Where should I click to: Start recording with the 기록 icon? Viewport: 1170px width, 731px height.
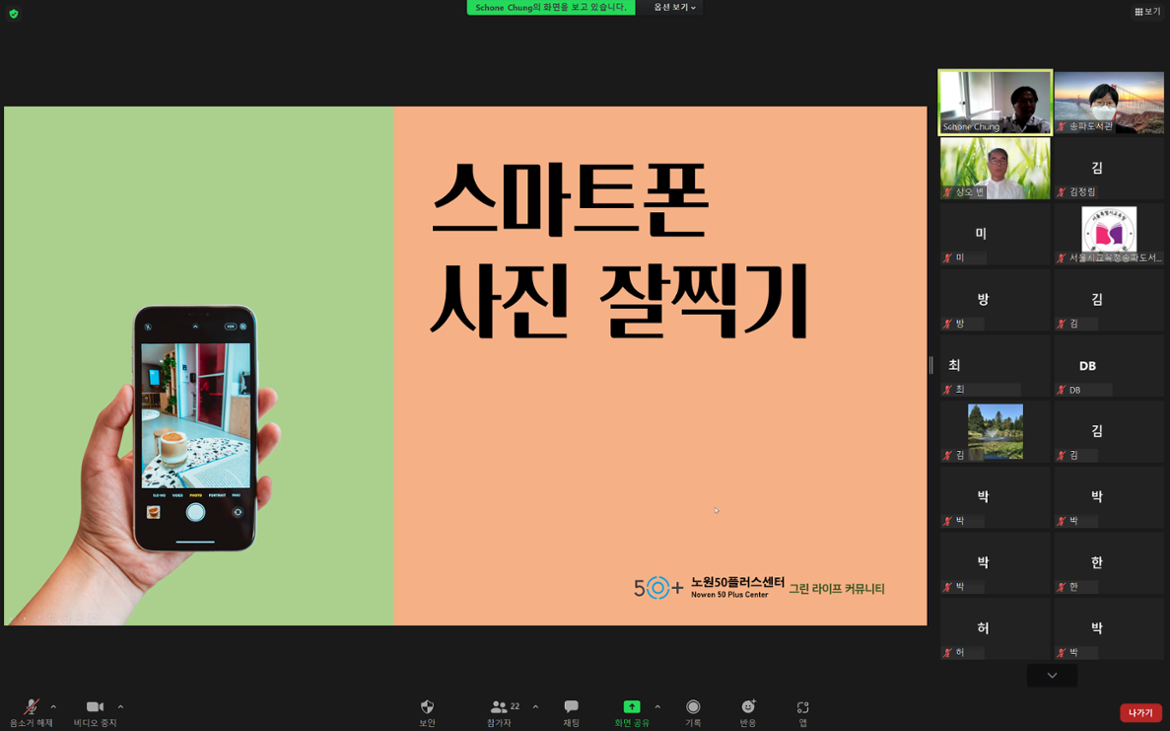[693, 708]
